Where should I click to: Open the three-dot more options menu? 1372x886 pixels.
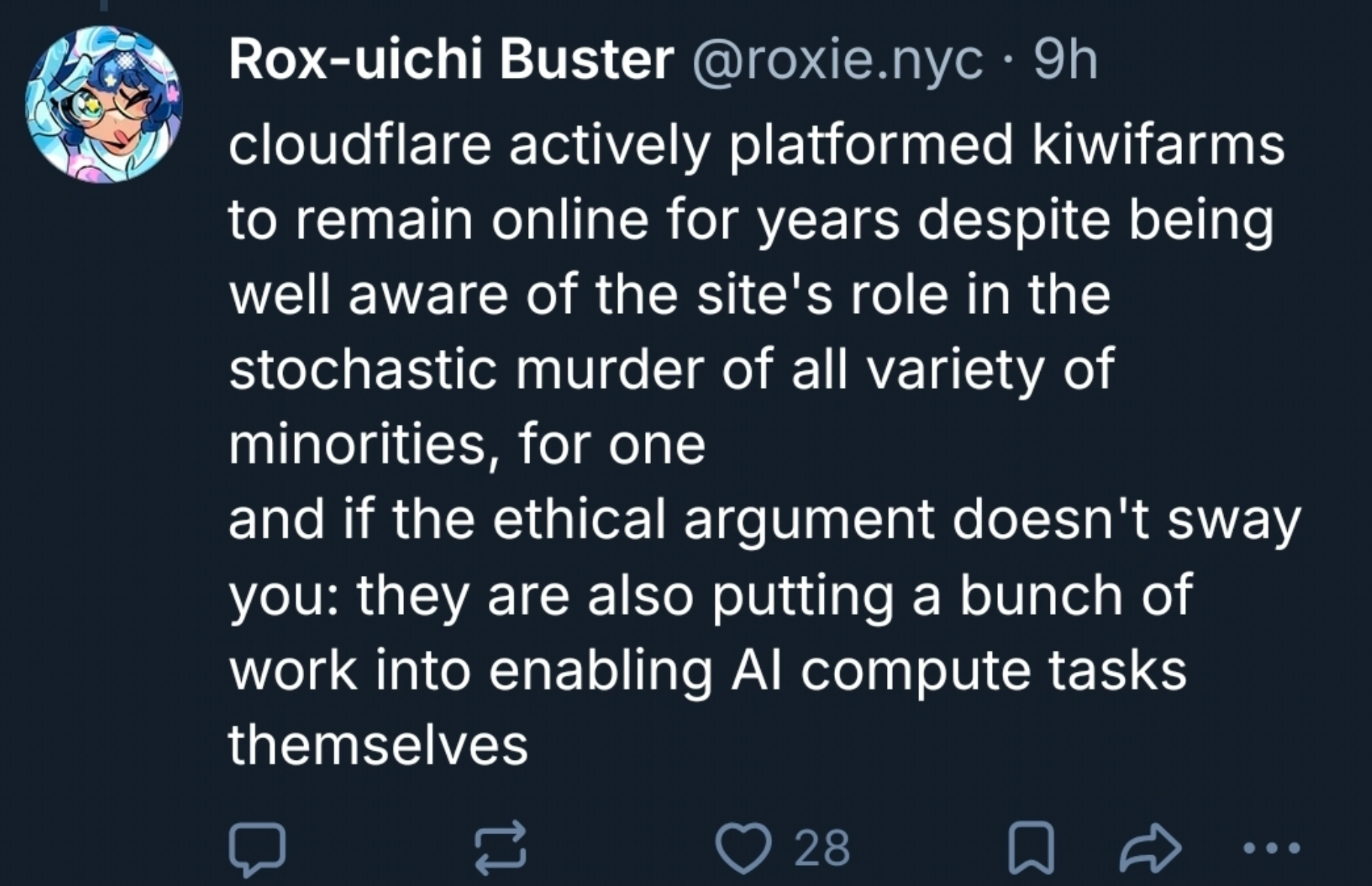click(1271, 848)
